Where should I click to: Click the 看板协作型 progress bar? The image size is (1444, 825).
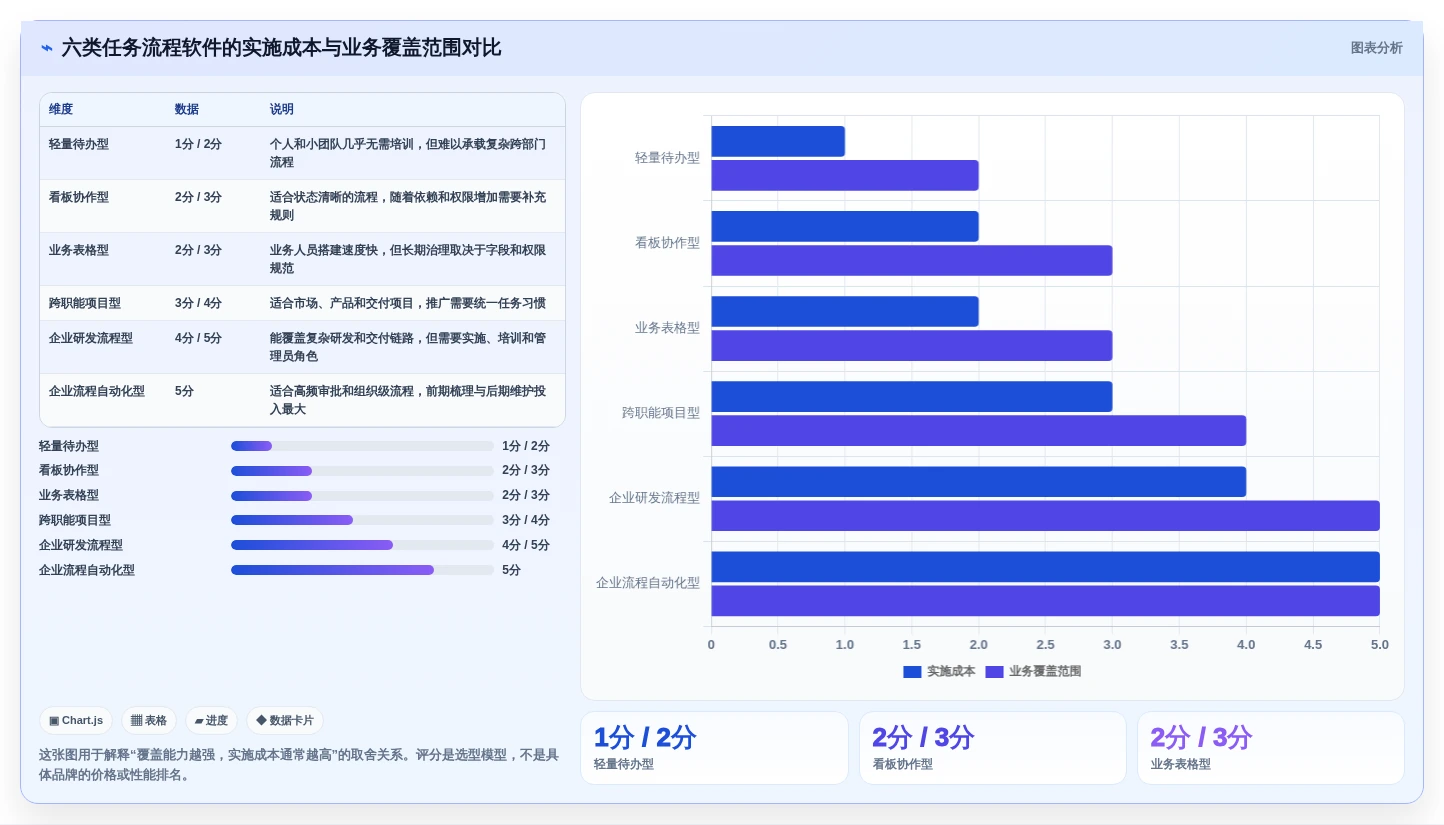362,471
